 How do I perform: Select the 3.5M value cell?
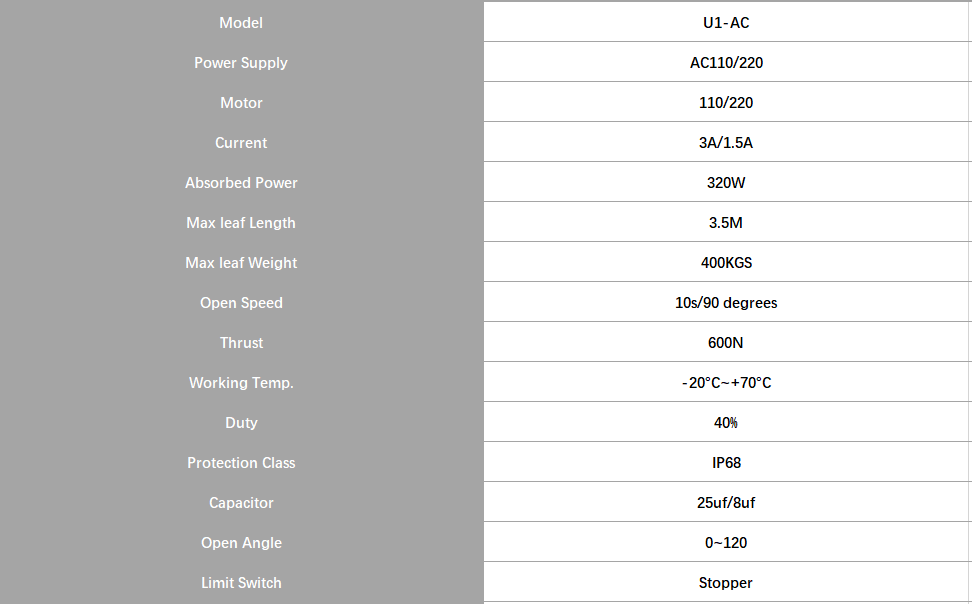726,222
